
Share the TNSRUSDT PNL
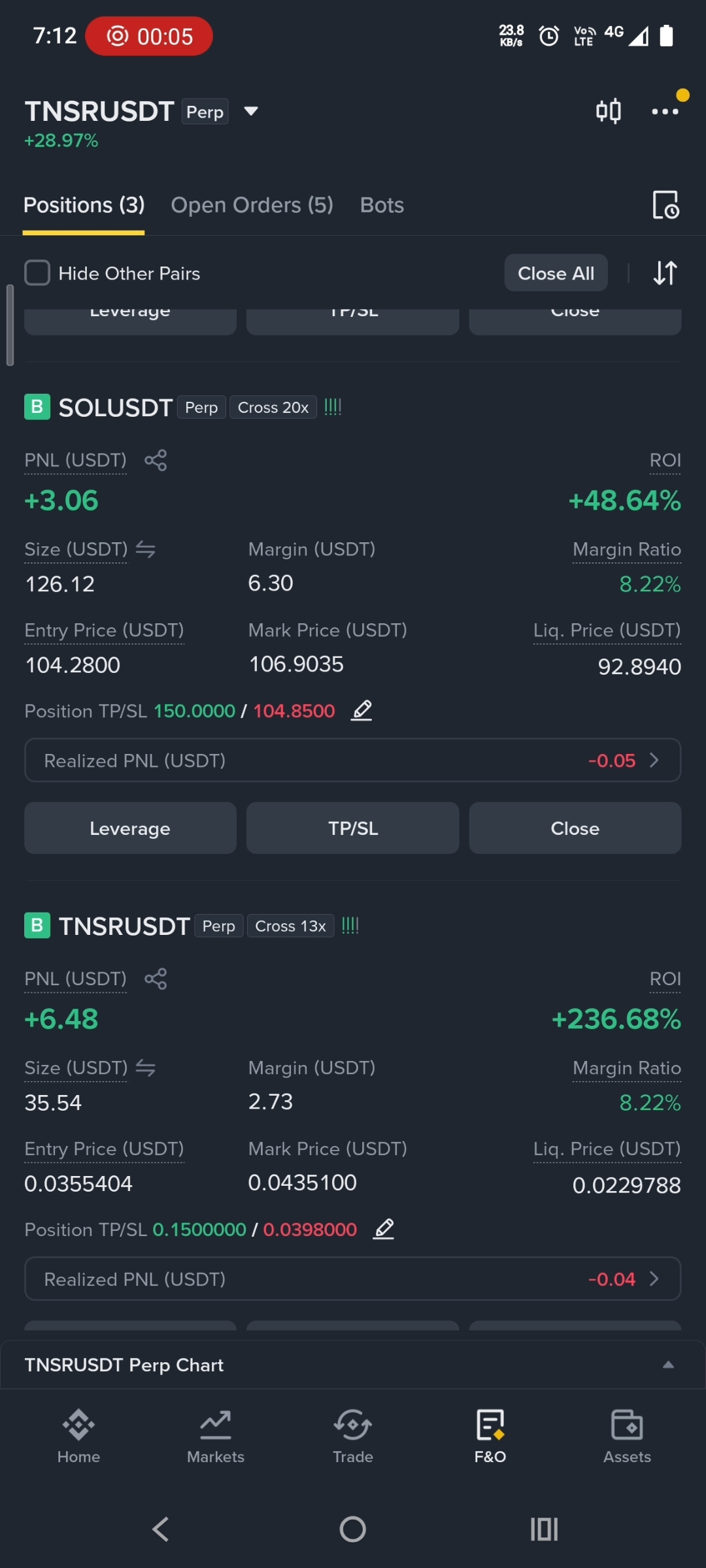(x=156, y=979)
